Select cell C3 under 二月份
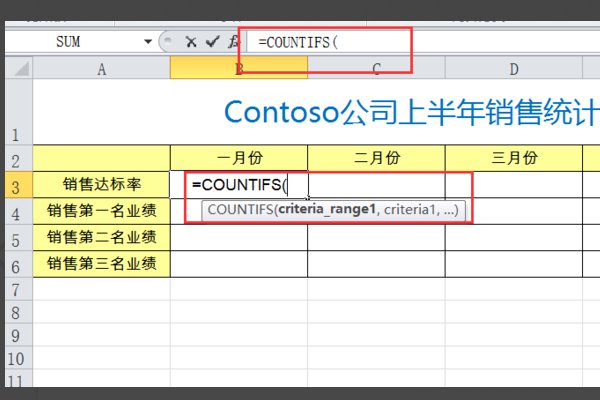 point(376,185)
